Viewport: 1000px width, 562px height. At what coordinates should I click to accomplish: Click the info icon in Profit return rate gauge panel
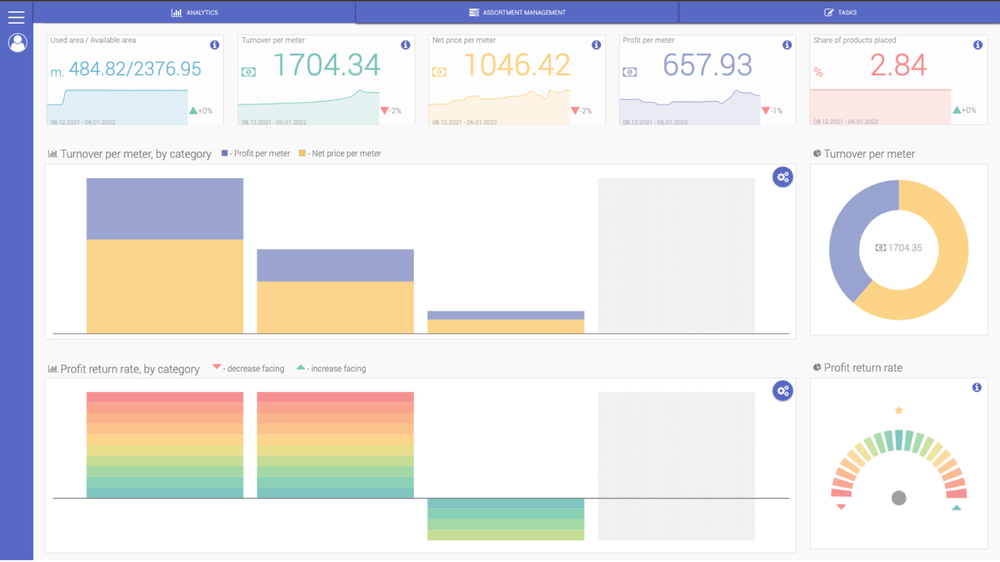(976, 387)
